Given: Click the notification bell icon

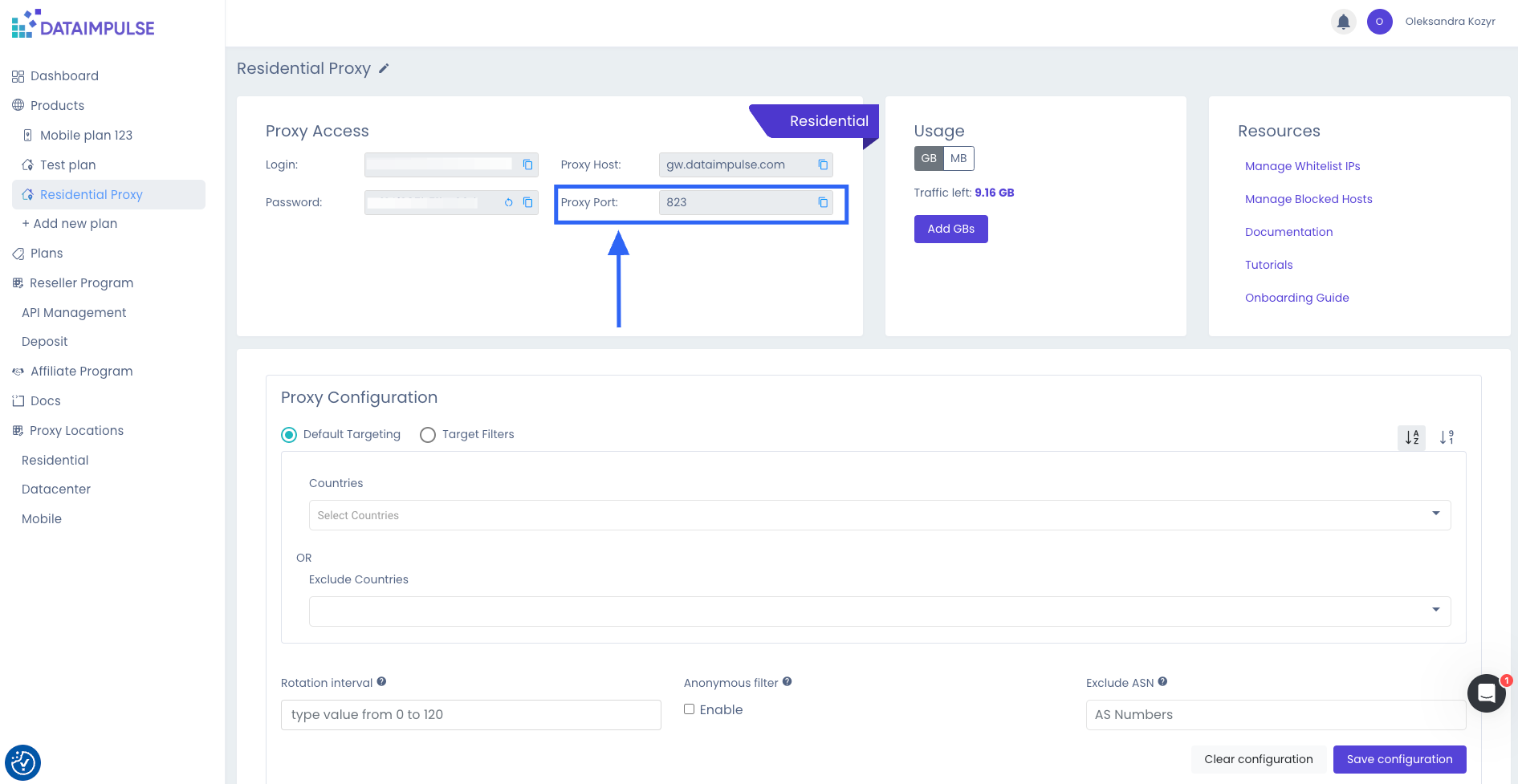Looking at the screenshot, I should 1343,22.
